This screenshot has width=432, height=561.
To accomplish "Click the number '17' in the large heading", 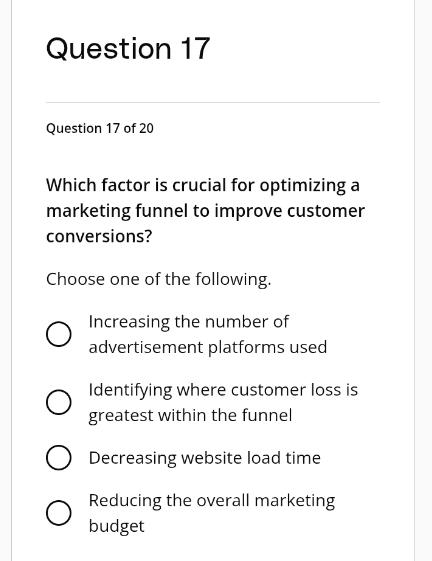I will [x=195, y=48].
